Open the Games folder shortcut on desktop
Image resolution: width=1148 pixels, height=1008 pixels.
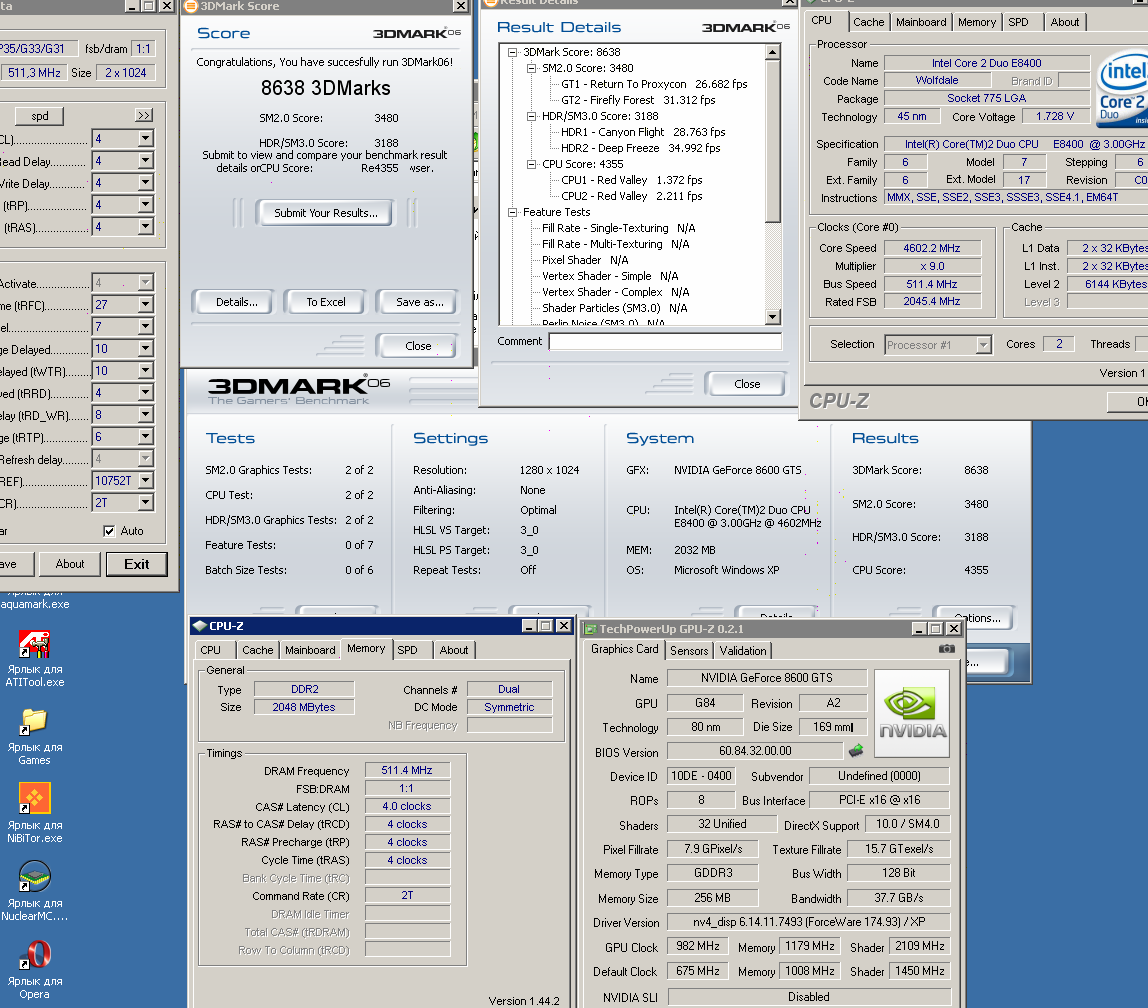pos(34,736)
